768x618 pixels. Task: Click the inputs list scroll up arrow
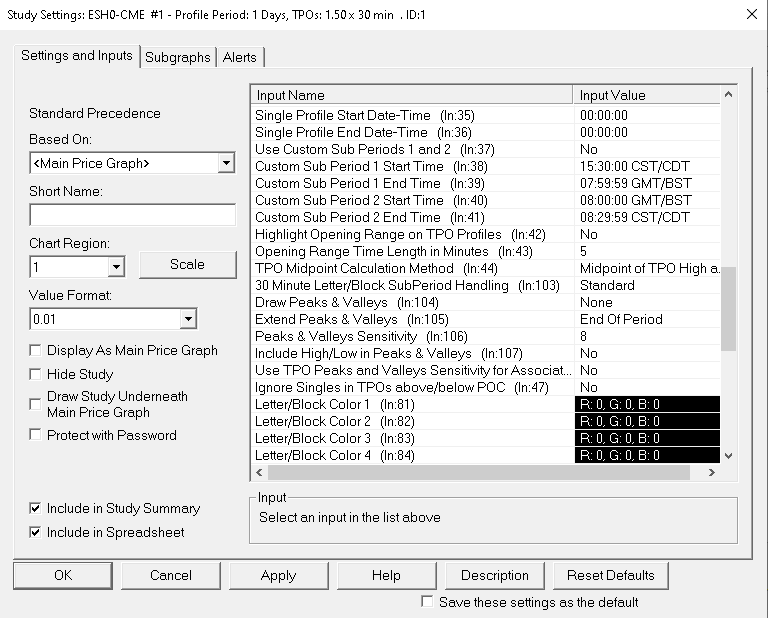coord(728,95)
